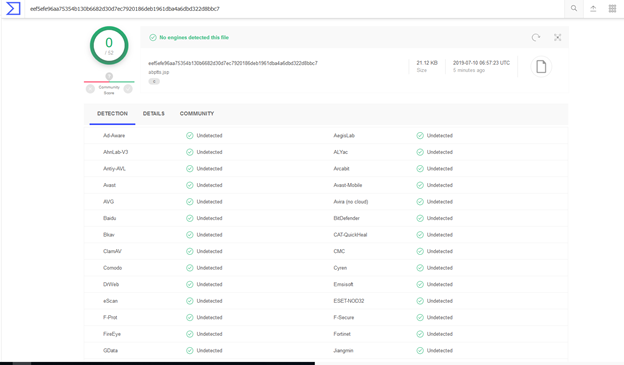
Task: Click the Undetected check icon for ESET-NOD32
Action: pyautogui.click(x=420, y=301)
